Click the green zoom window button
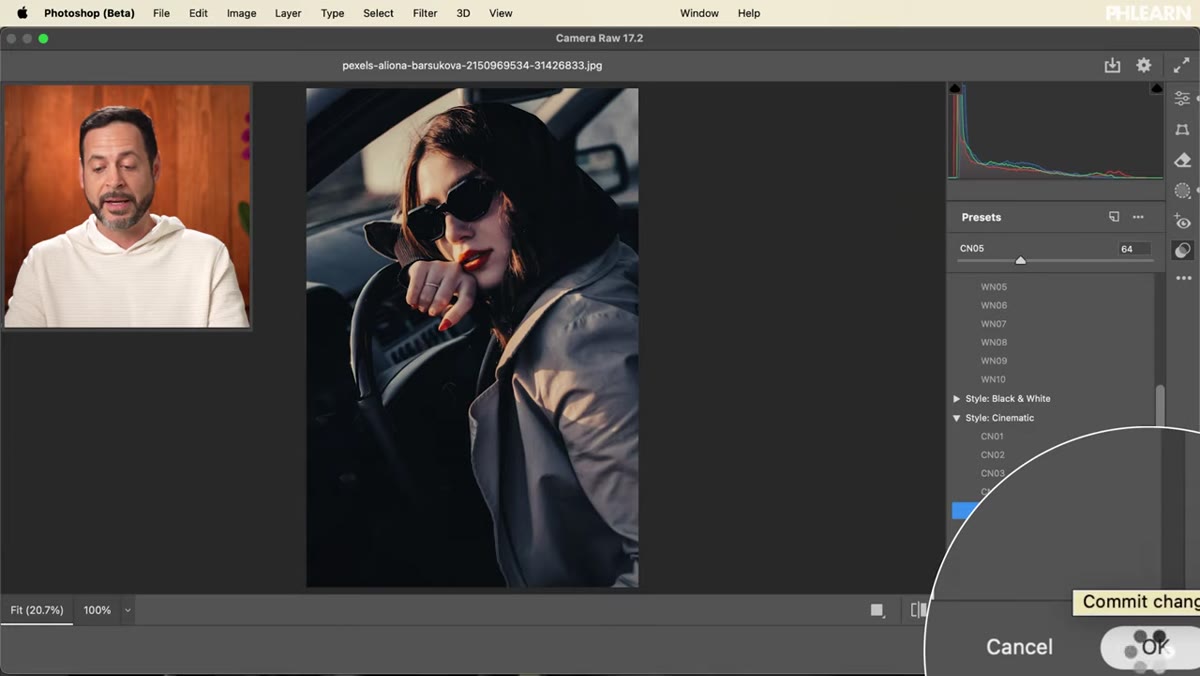The width and height of the screenshot is (1200, 676). click(43, 39)
